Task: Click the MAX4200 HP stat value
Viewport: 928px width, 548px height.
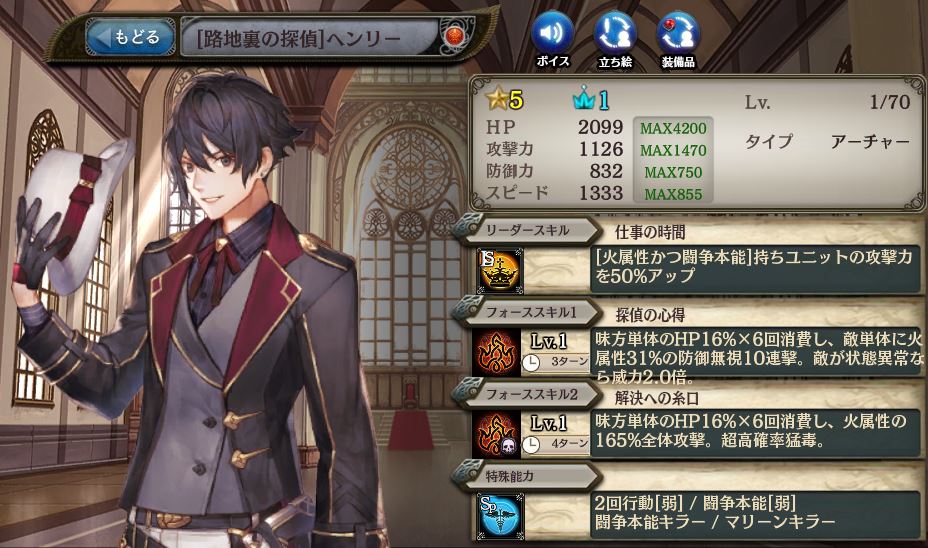Action: tap(673, 128)
